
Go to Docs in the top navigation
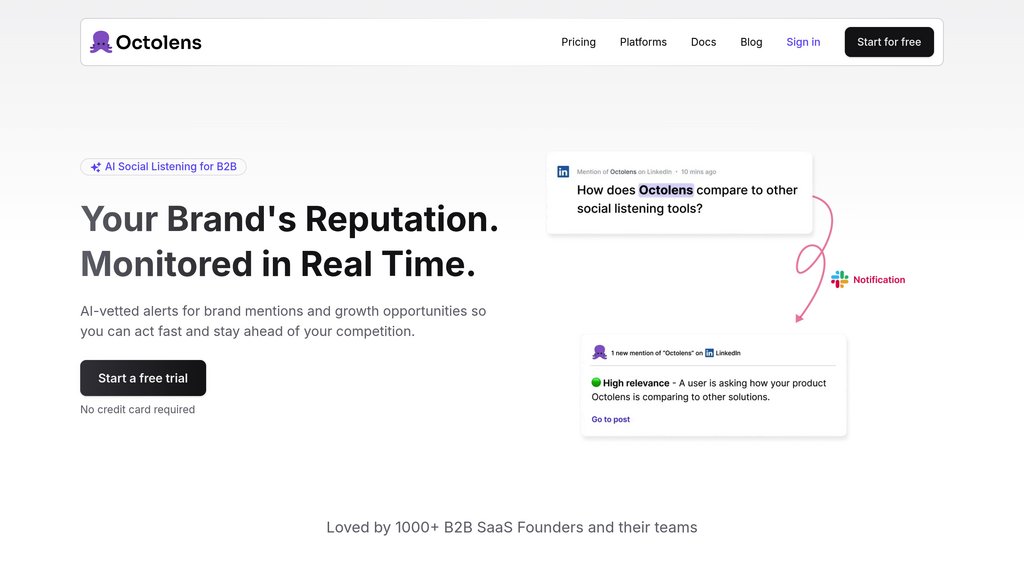(703, 42)
